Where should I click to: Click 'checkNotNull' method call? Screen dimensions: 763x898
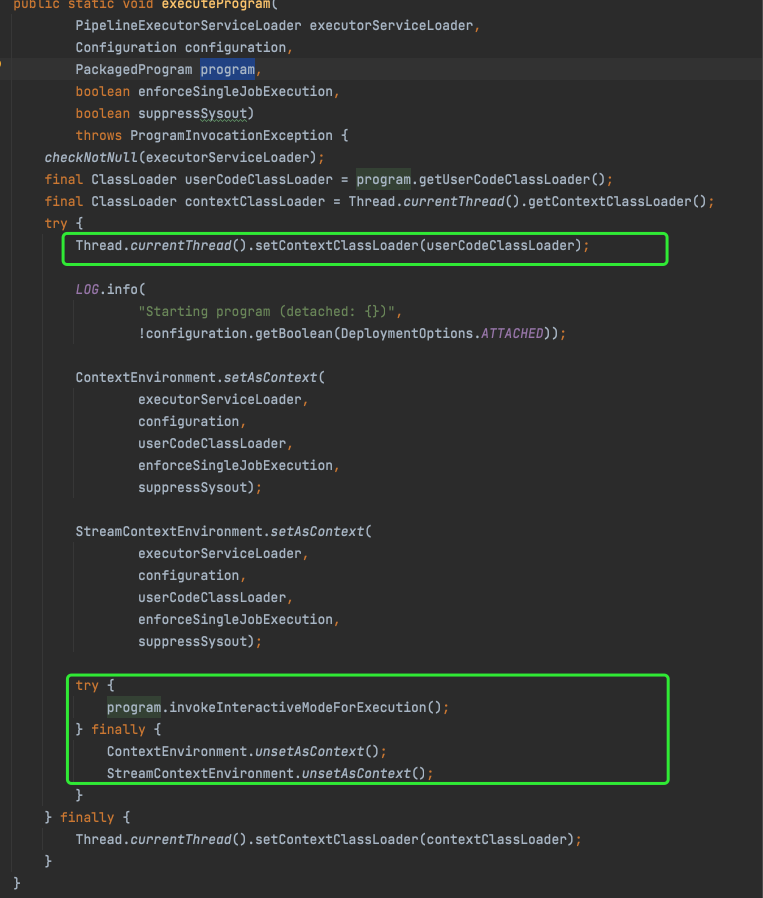click(x=91, y=157)
